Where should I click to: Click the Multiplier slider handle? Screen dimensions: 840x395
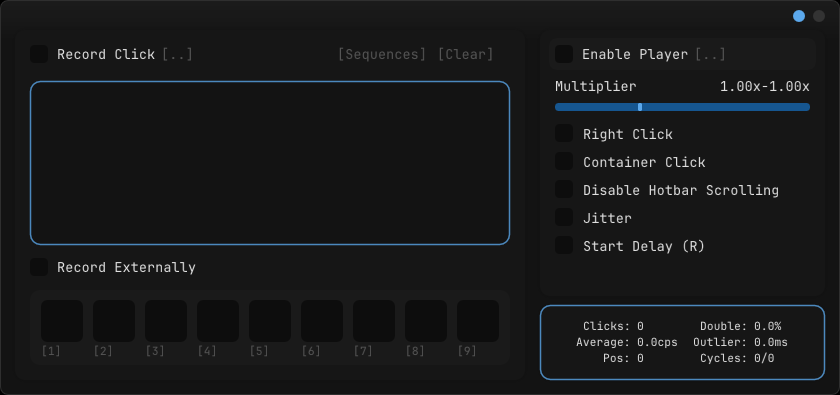tap(640, 107)
